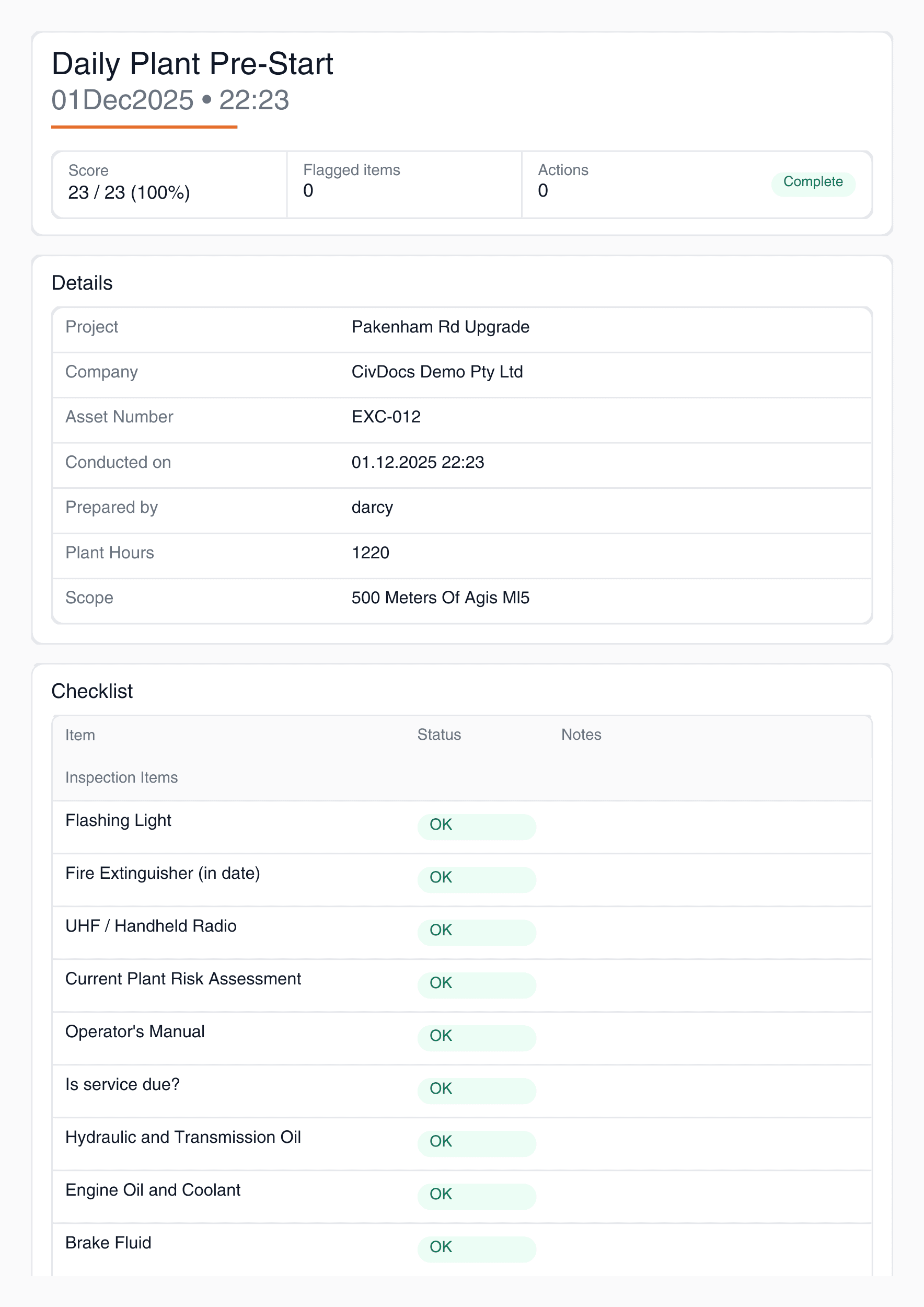Click the OK status for Brake Fluid
The image size is (924, 1307).
pos(476,1247)
